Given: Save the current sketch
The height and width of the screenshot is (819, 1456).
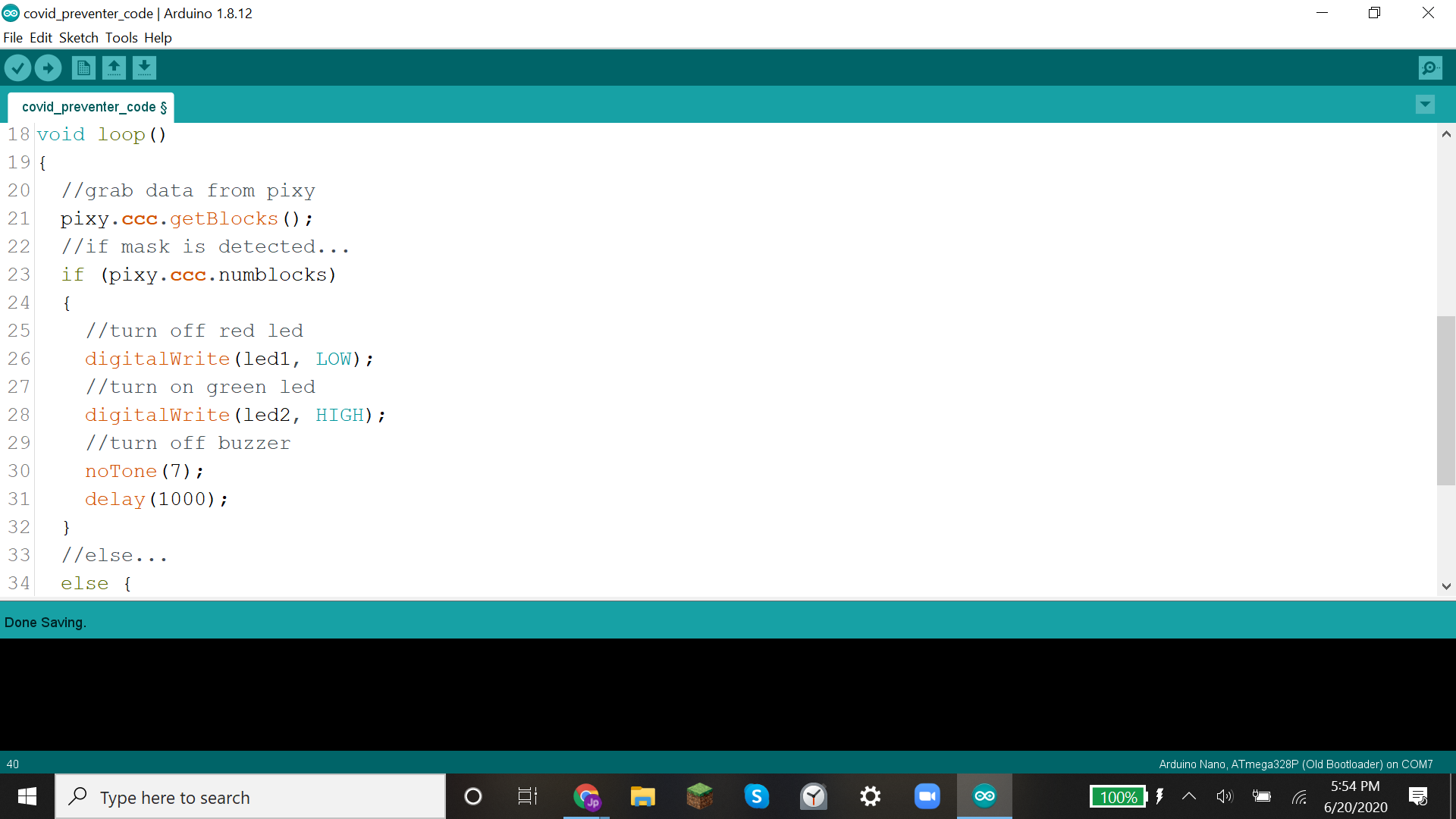Looking at the screenshot, I should pos(144,67).
